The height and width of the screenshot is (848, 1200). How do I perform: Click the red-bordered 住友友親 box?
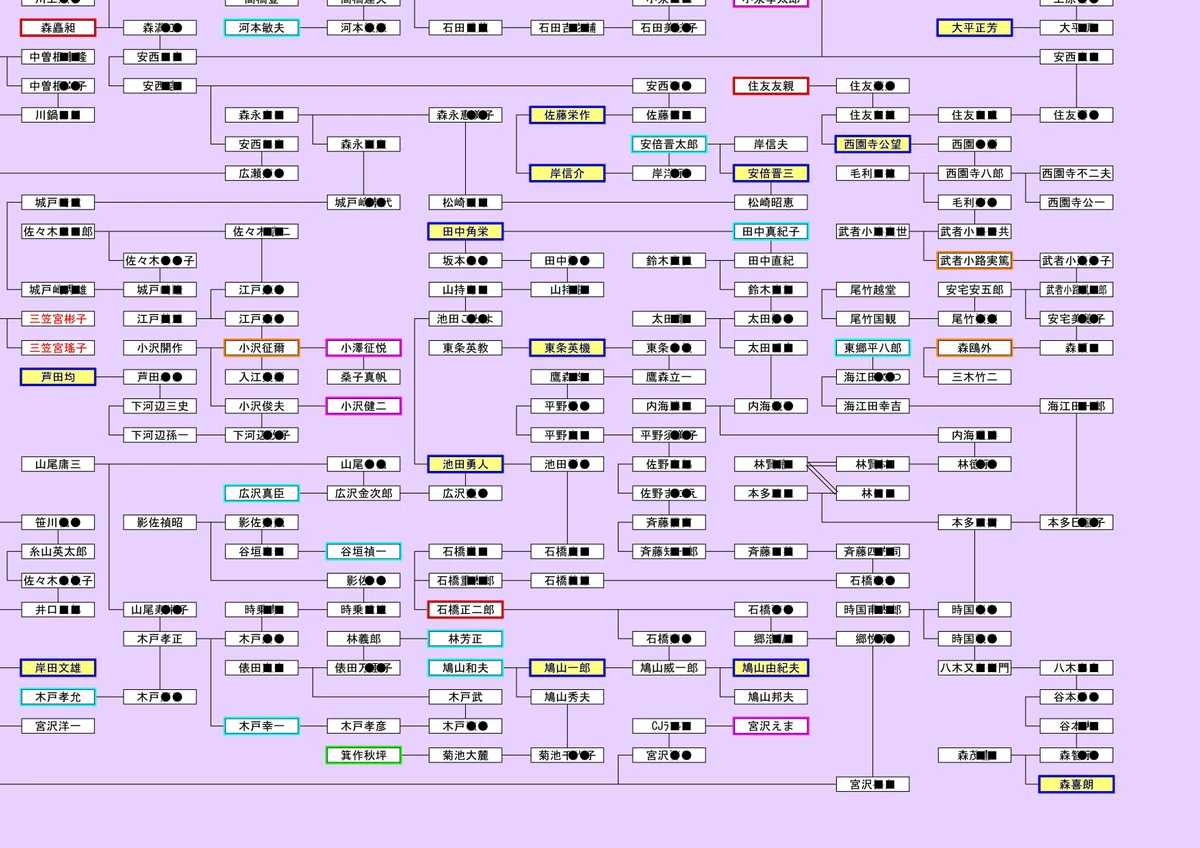click(771, 86)
